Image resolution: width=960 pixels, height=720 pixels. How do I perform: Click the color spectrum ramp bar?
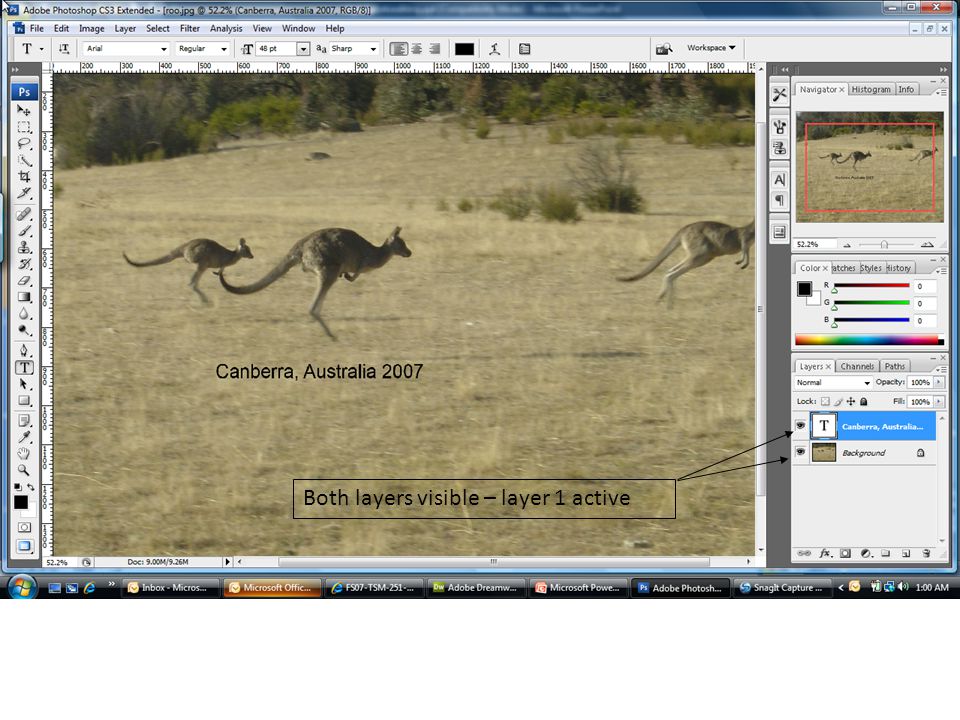click(x=869, y=340)
